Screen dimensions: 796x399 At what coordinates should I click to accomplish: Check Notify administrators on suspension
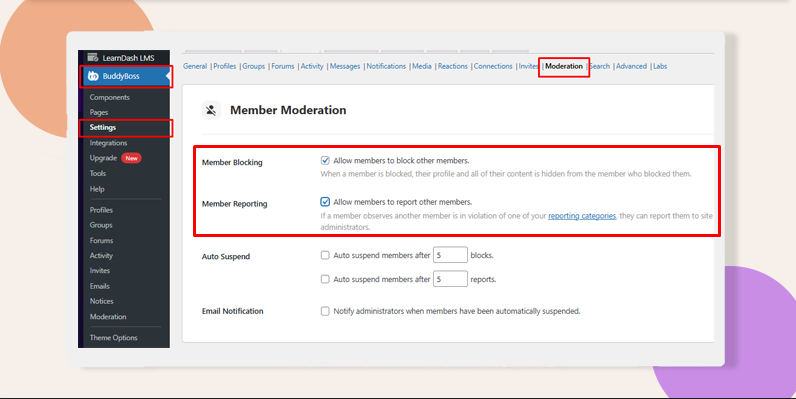[x=325, y=311]
